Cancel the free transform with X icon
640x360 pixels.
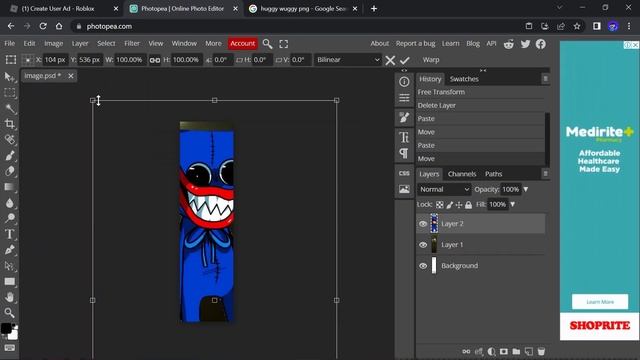(x=390, y=60)
